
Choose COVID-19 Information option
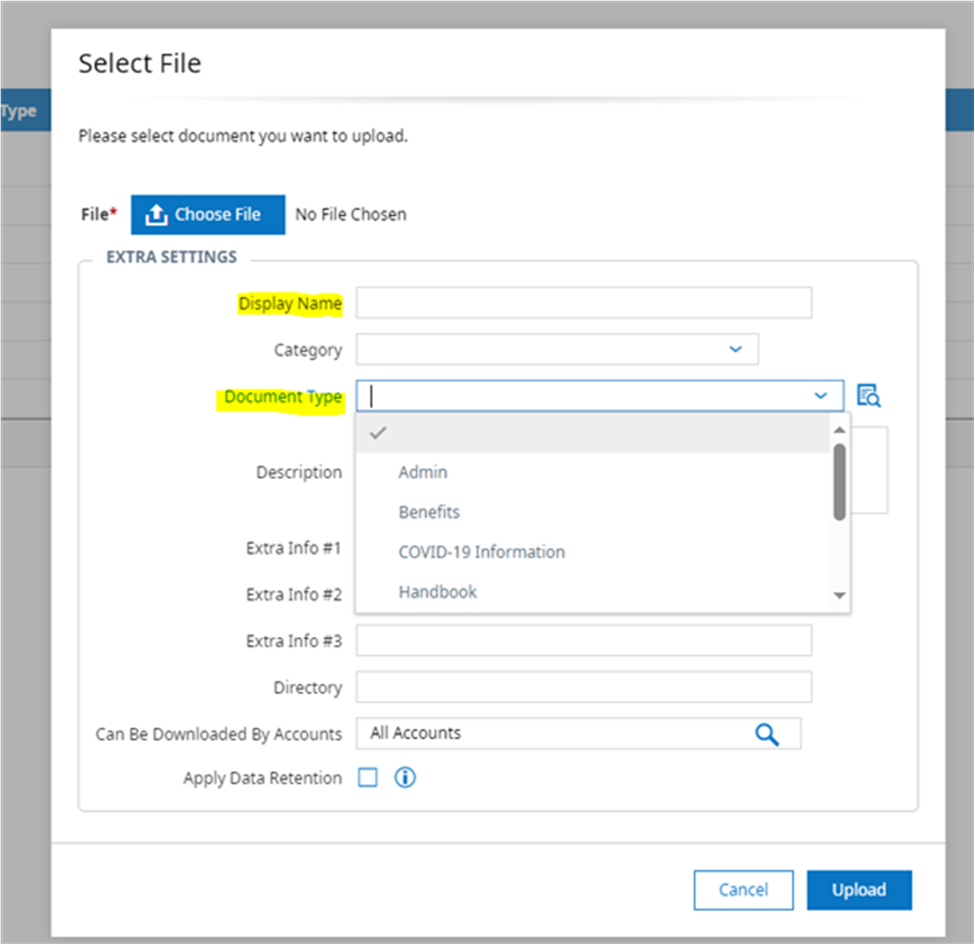[x=481, y=552]
